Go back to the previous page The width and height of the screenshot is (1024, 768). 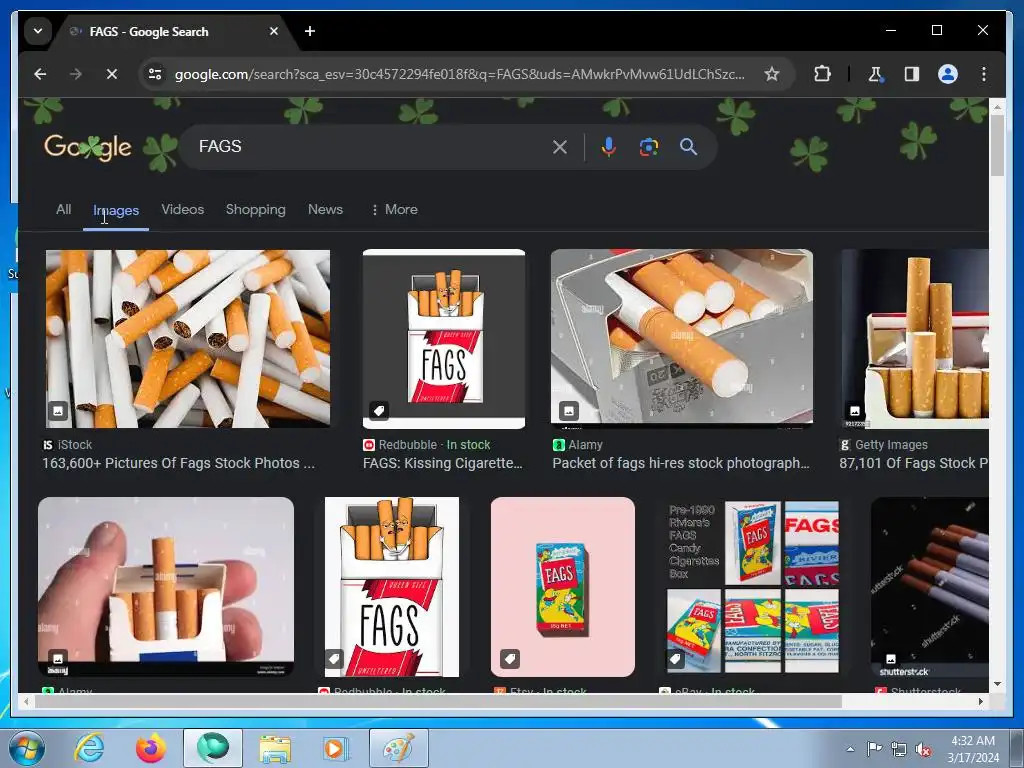tap(40, 74)
